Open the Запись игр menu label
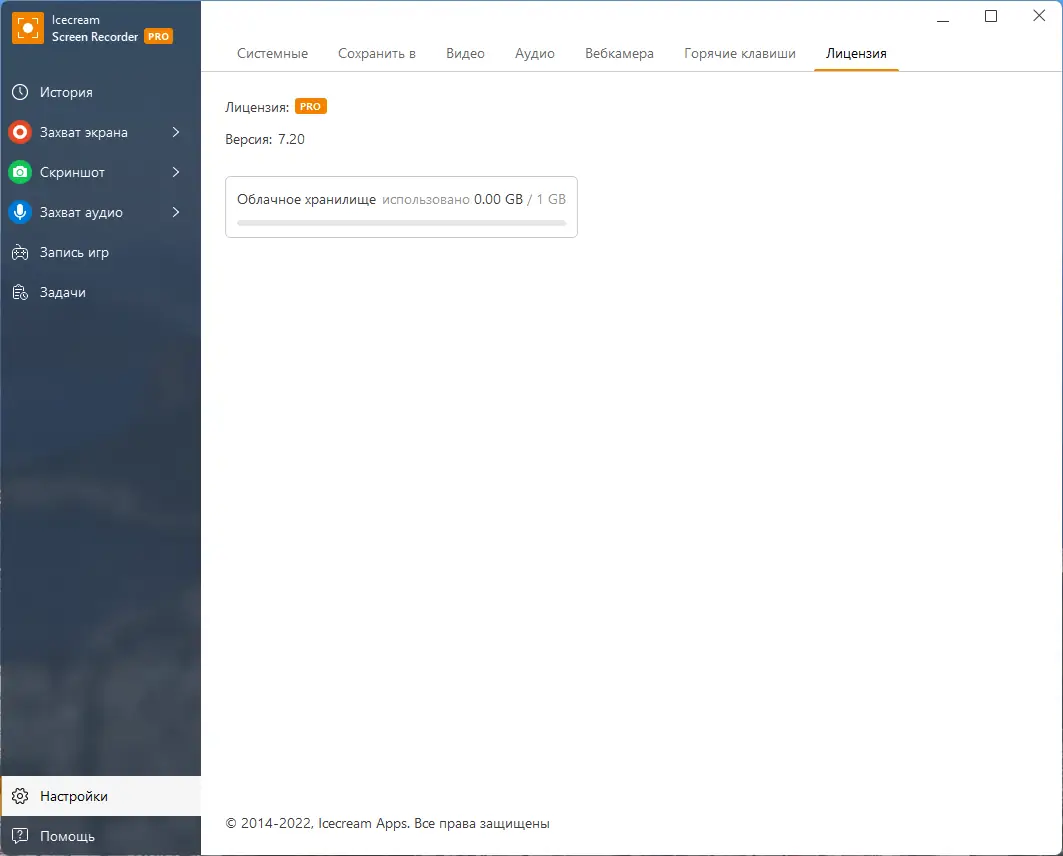 point(75,253)
